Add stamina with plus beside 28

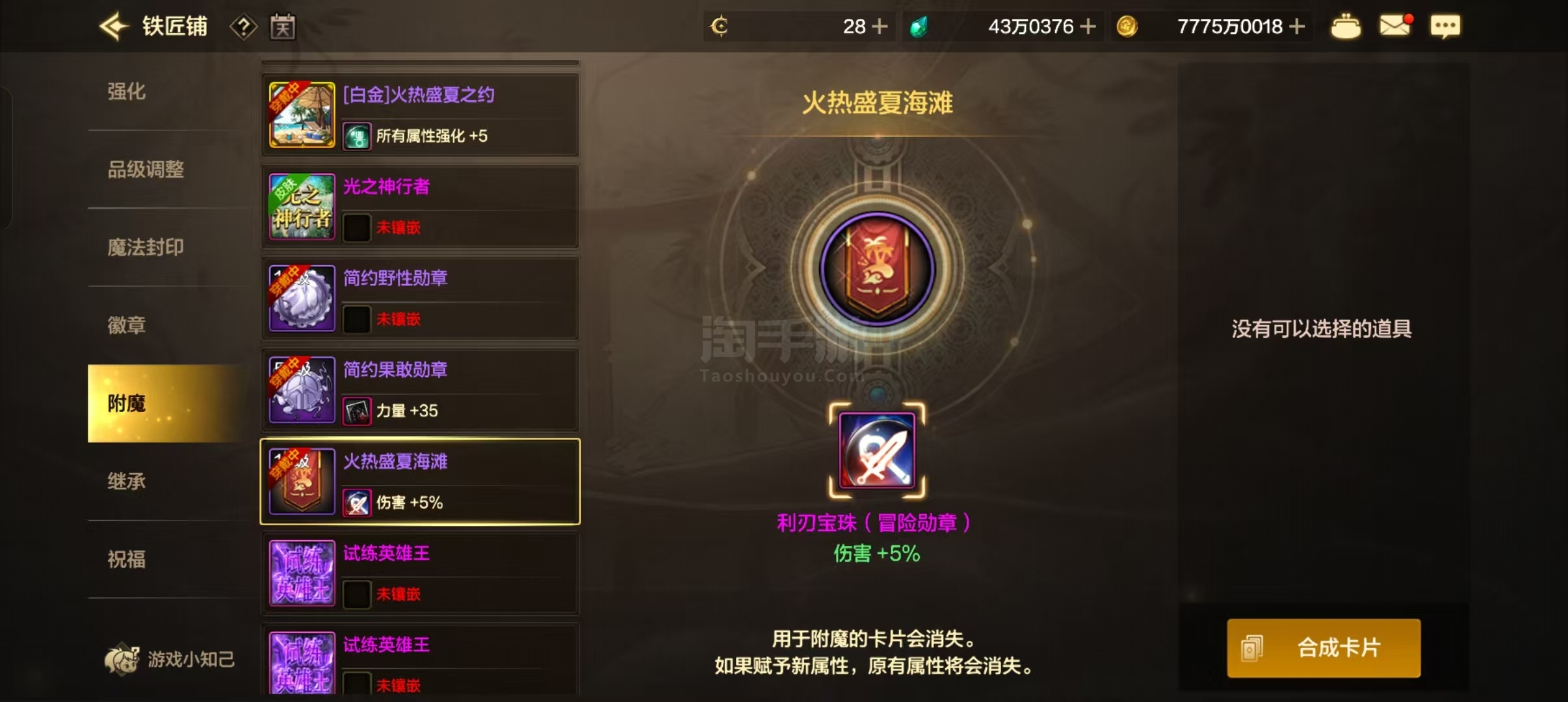tap(880, 27)
